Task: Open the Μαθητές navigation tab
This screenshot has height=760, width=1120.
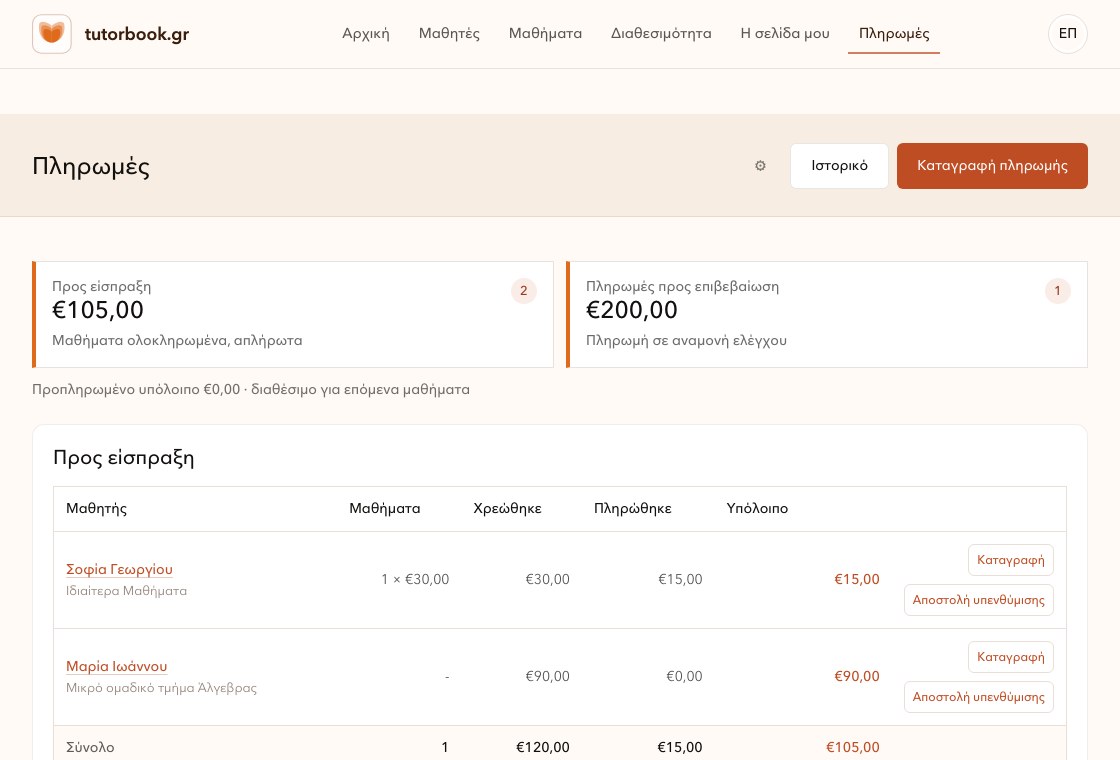Action: (x=449, y=34)
